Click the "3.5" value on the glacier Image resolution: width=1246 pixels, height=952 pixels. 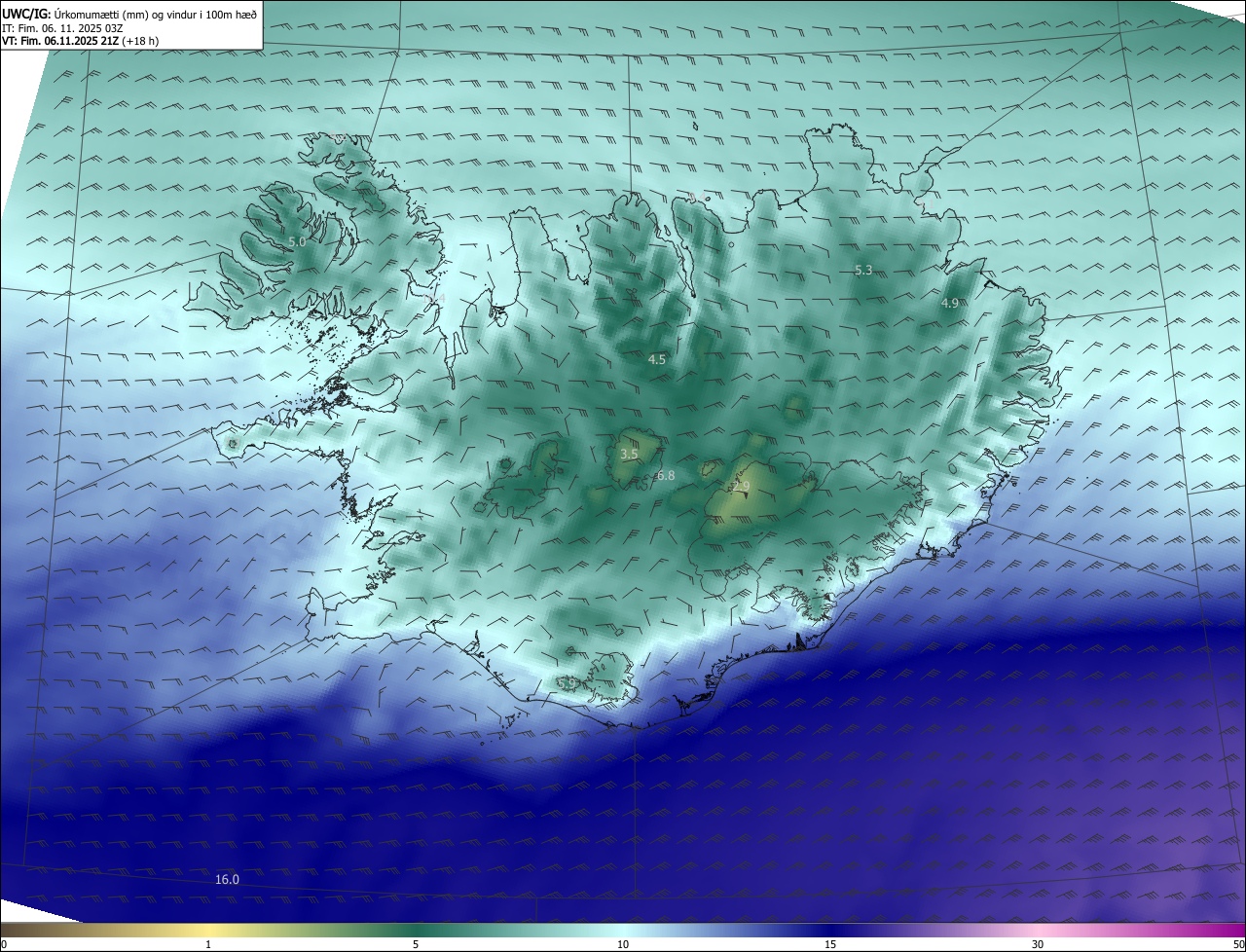tap(629, 454)
